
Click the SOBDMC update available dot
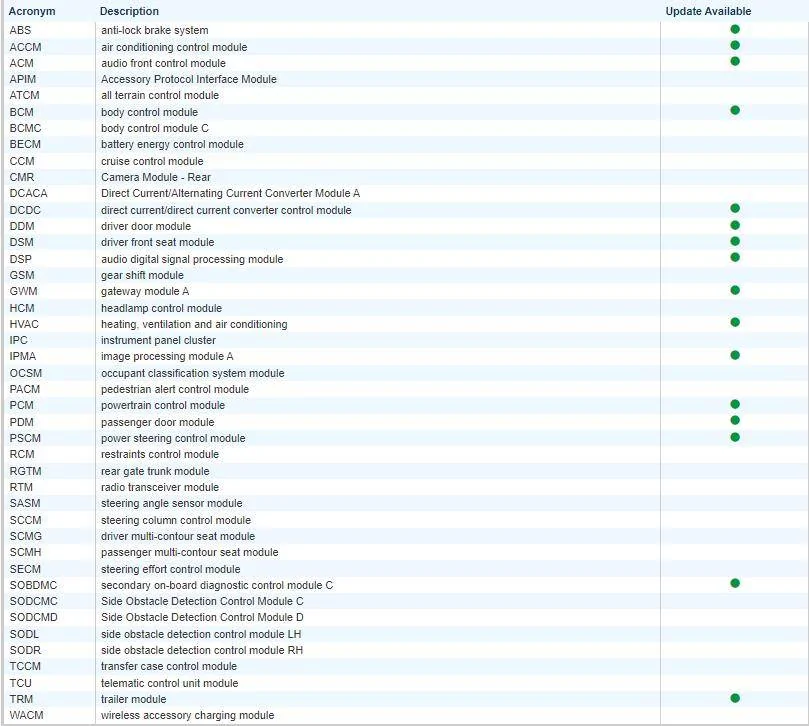point(735,584)
